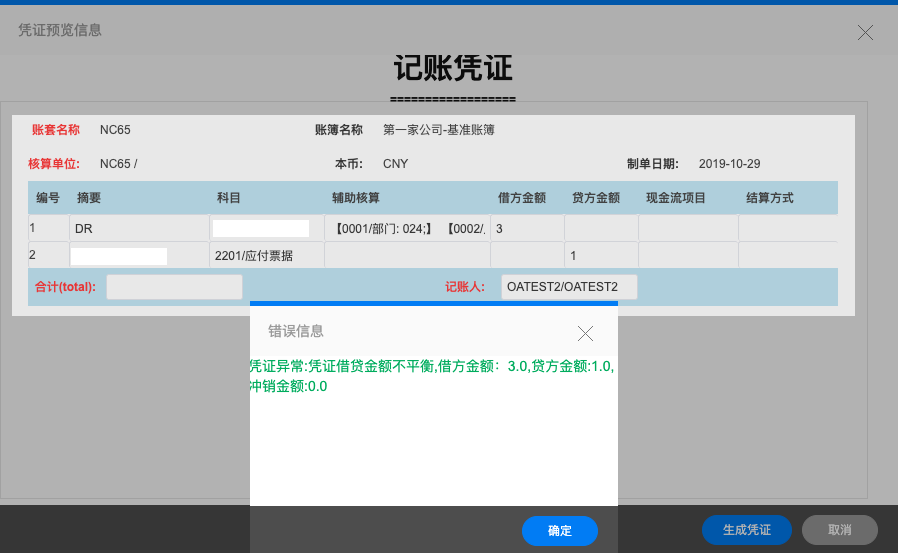Click the 贷方金额 value 1 in row 2
898x553 pixels.
click(x=601, y=255)
